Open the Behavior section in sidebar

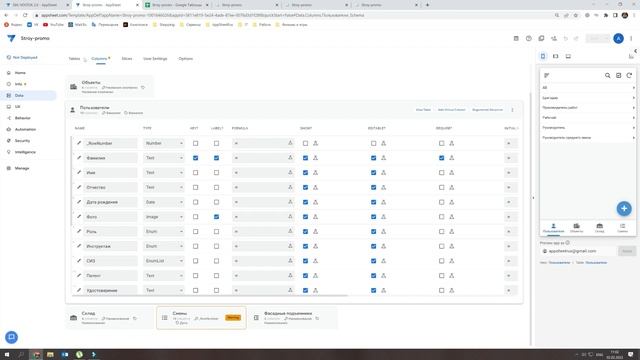(x=22, y=118)
